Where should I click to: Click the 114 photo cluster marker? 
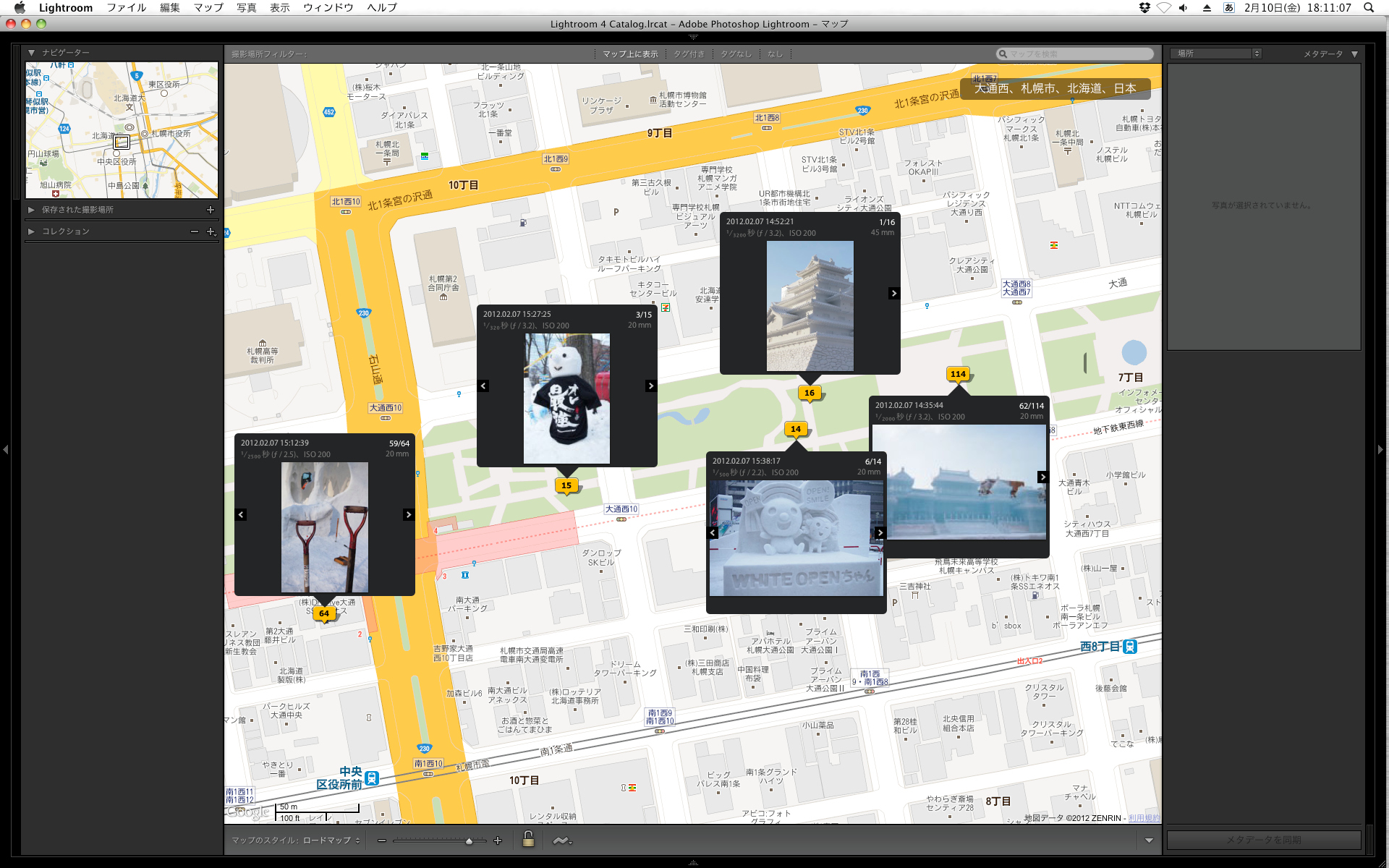[959, 374]
